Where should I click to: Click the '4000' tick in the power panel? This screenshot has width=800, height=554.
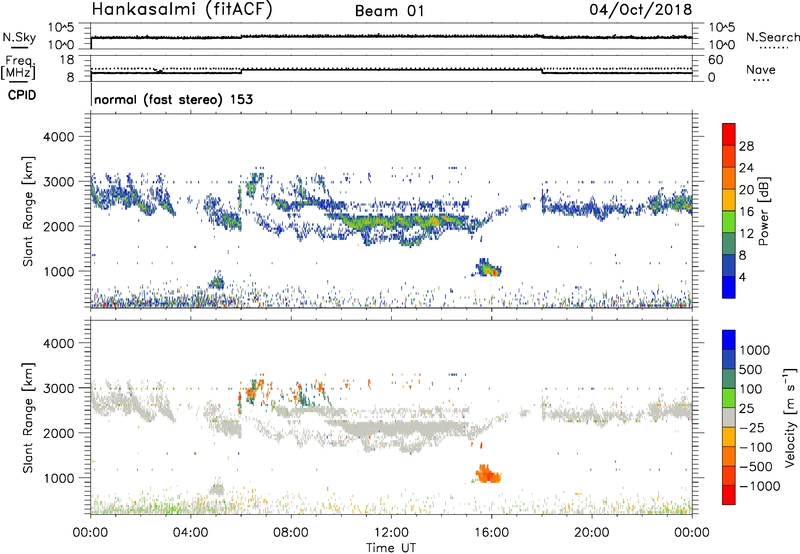tap(59, 137)
